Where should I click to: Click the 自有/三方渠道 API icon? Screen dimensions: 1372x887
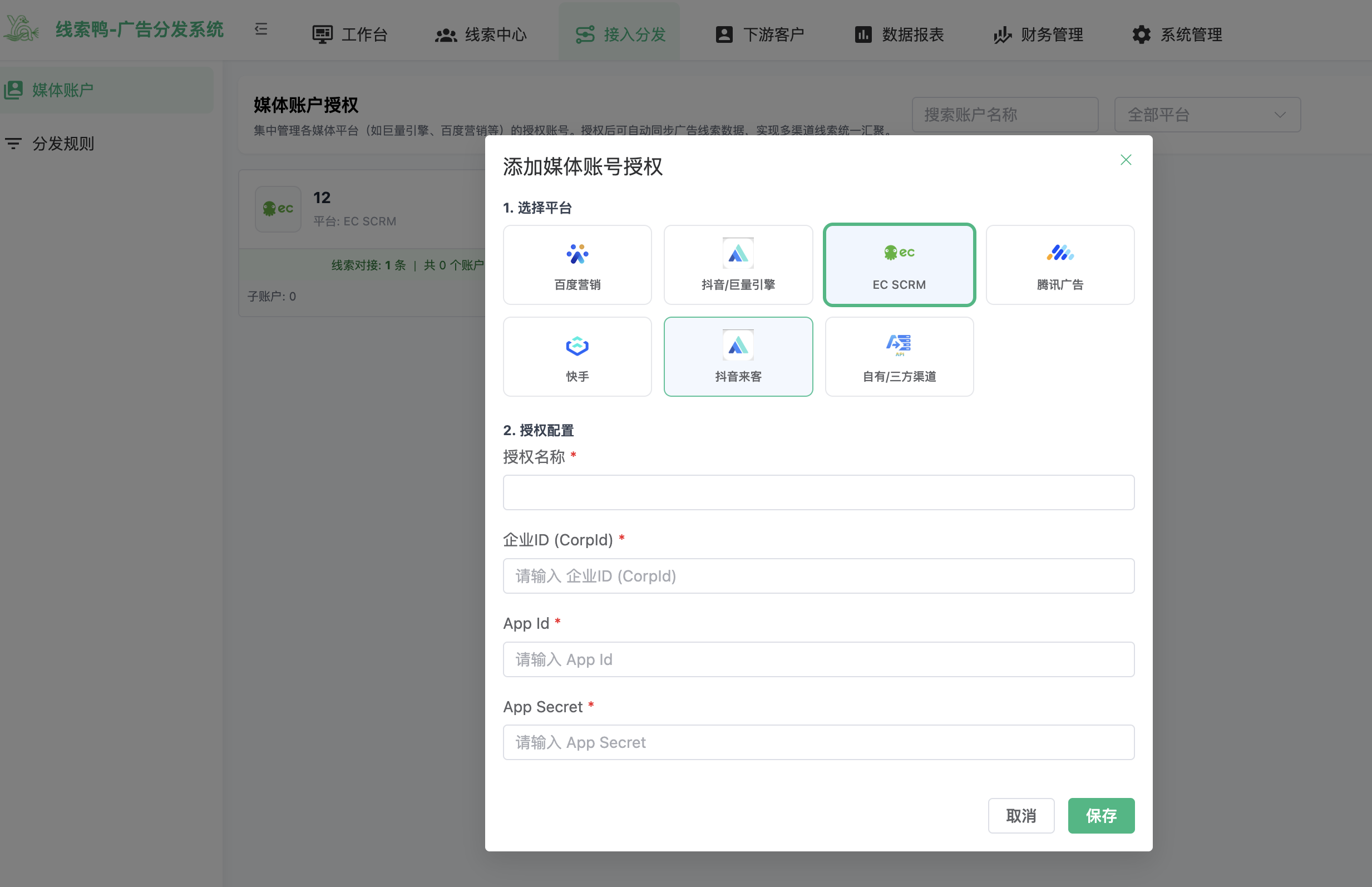point(898,344)
